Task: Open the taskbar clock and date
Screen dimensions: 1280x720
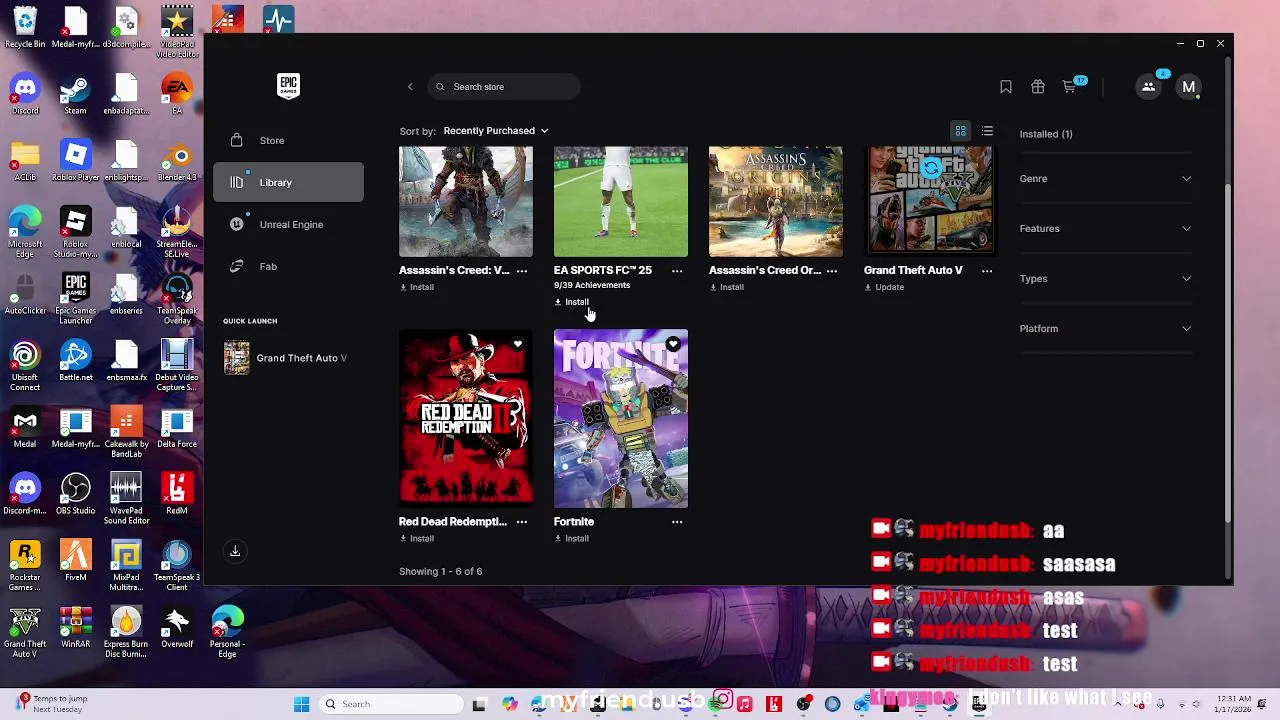Action: point(1232,704)
